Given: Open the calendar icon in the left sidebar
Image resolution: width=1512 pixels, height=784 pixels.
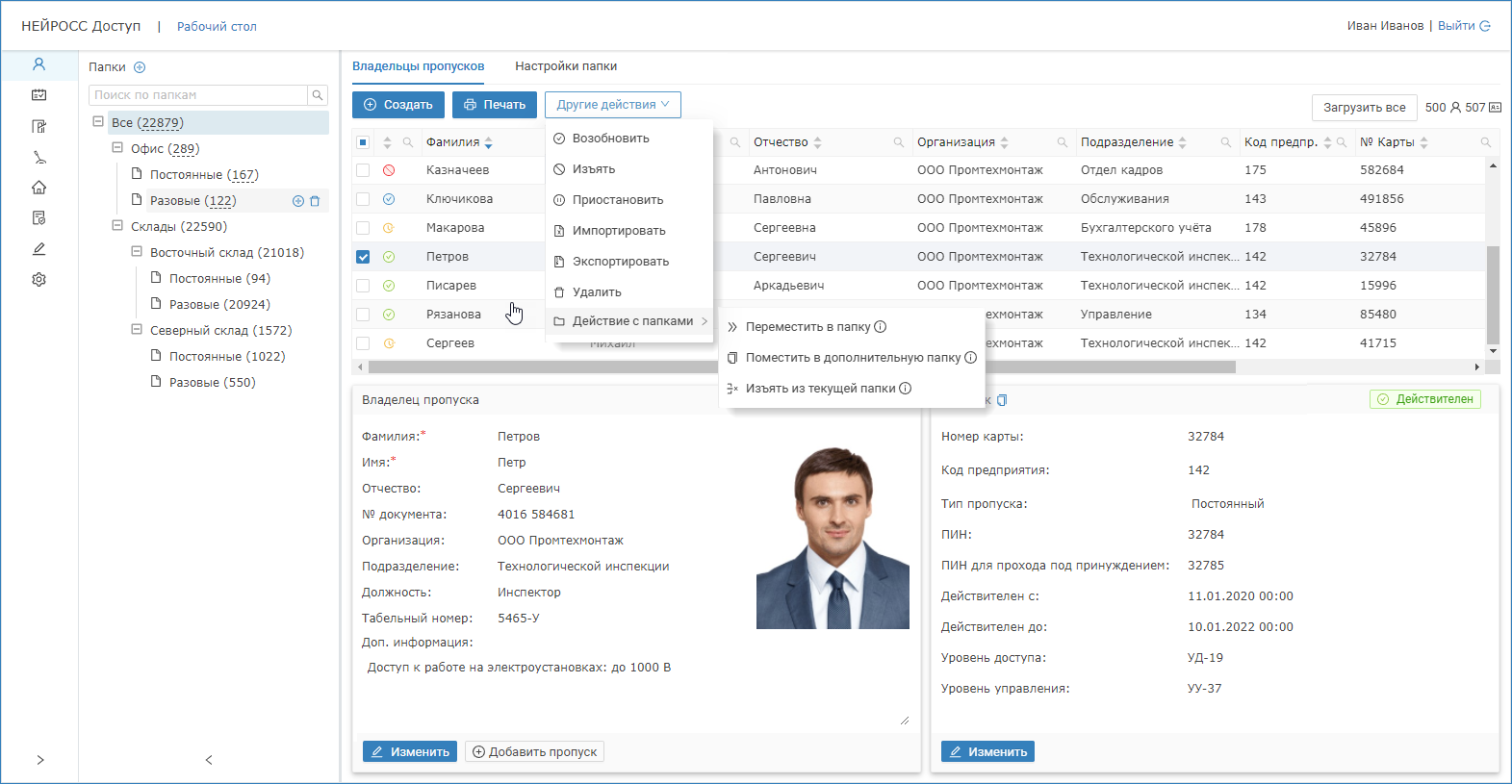Looking at the screenshot, I should pos(38,95).
